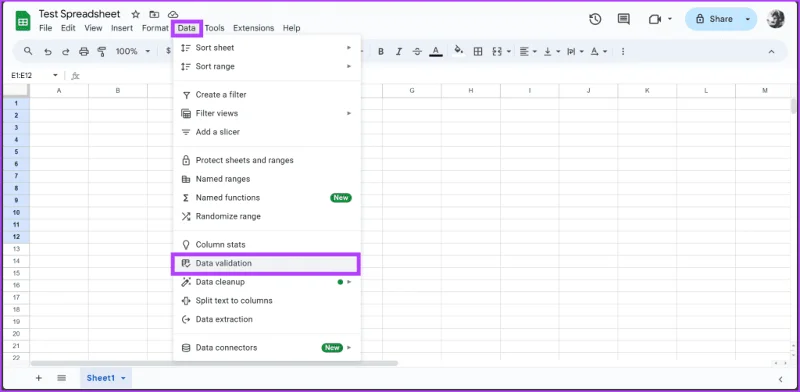The height and width of the screenshot is (392, 800).
Task: Open the View menu
Action: 93,28
